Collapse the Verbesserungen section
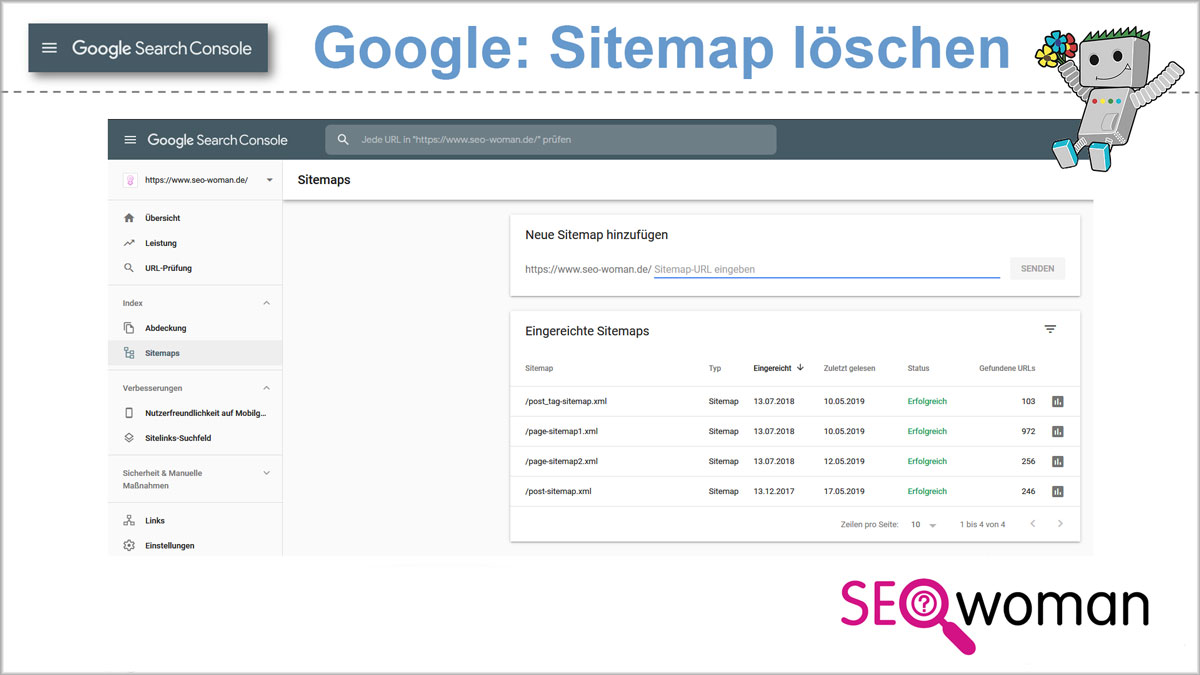 click(x=266, y=388)
